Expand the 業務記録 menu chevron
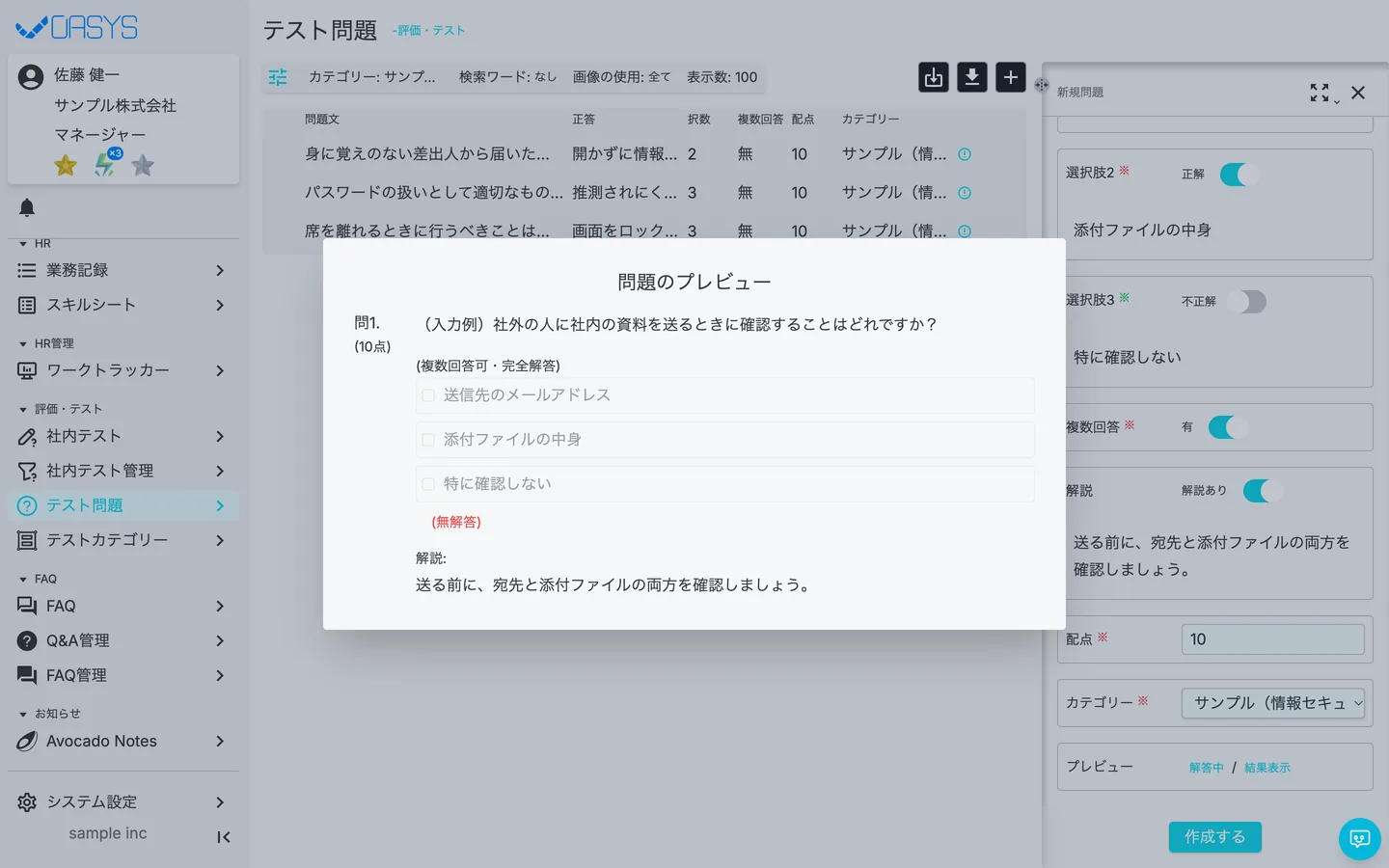The image size is (1389, 868). [220, 270]
